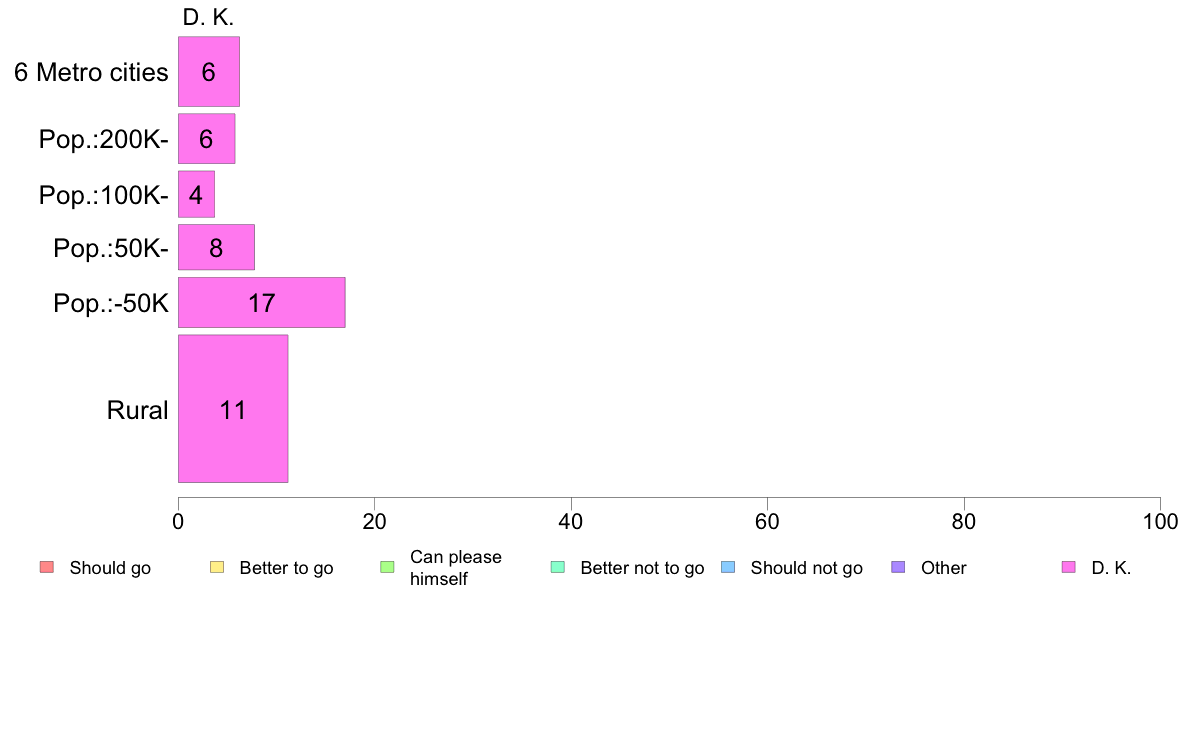
Task: Toggle the teal Better not to go swatch
Action: 557,568
